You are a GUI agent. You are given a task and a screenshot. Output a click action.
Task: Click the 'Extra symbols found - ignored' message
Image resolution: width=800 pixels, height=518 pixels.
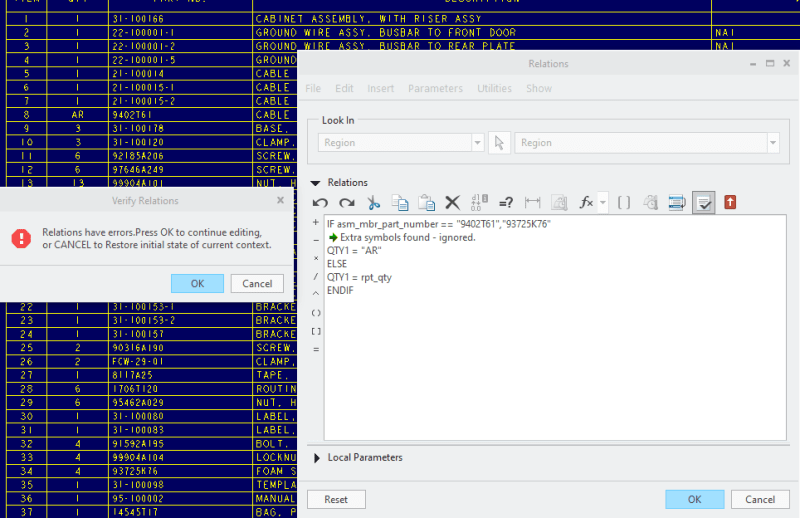[x=407, y=237]
